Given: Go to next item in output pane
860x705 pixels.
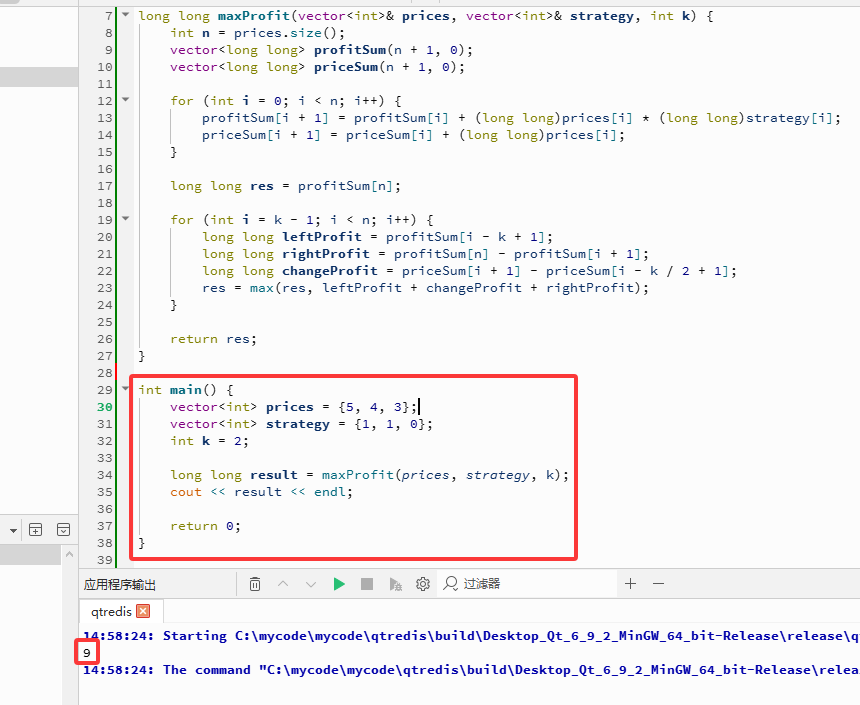Looking at the screenshot, I should click(x=311, y=584).
